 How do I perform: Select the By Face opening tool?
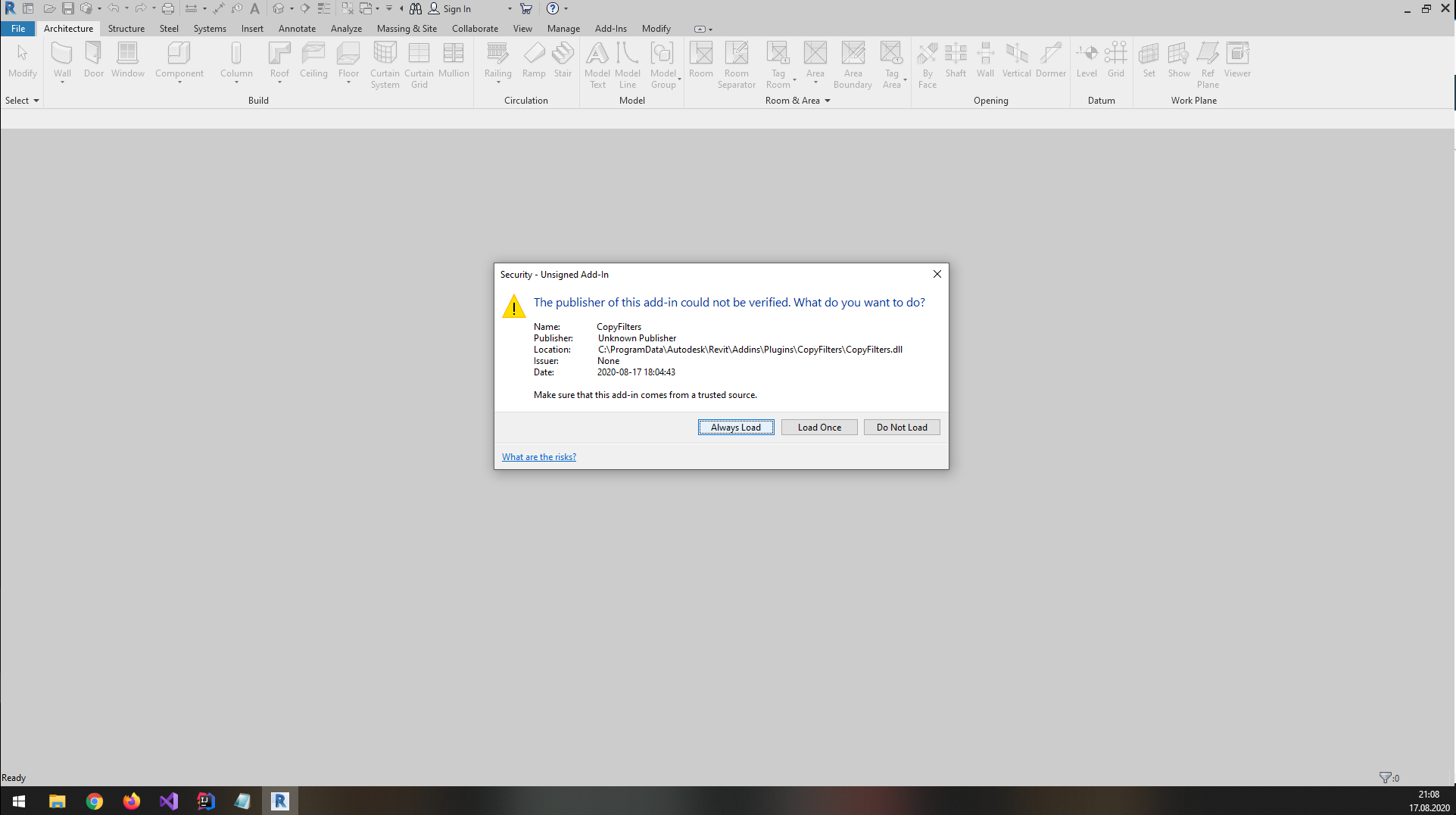coord(928,65)
